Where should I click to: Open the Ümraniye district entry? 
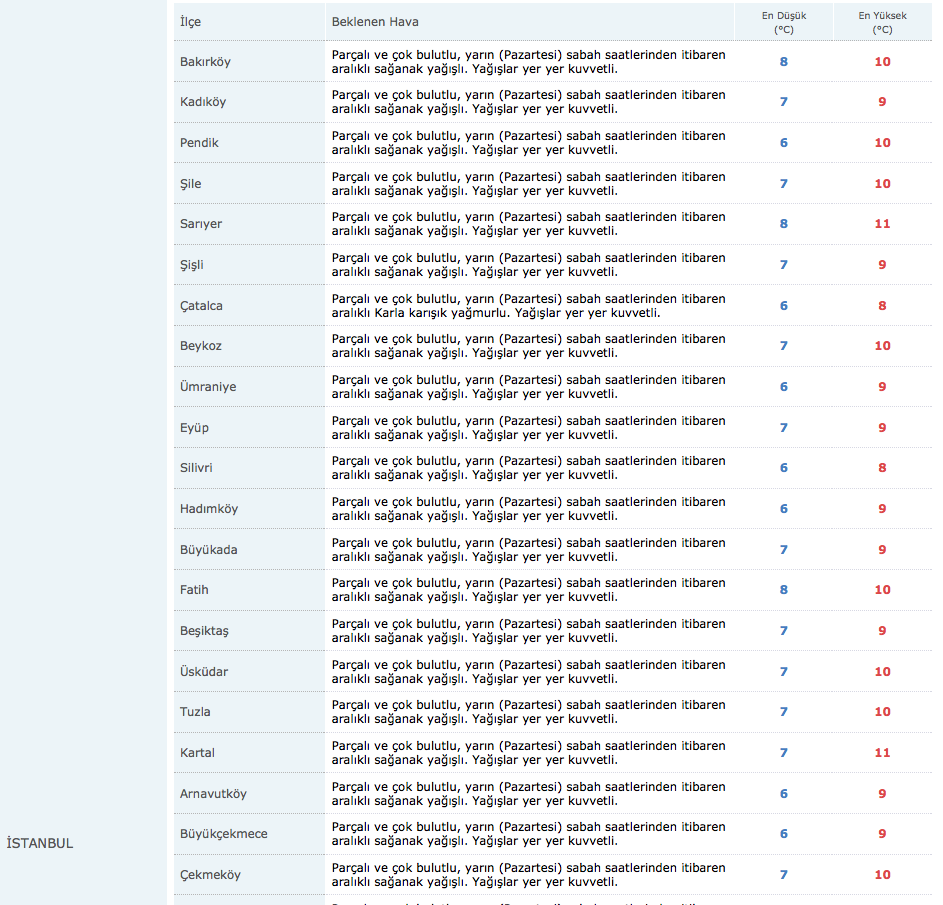[x=208, y=387]
